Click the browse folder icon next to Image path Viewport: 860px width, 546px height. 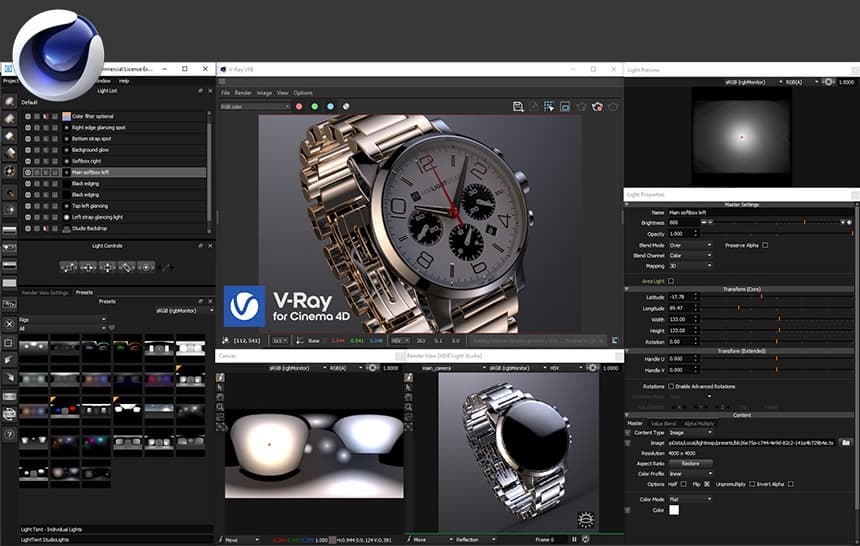(846, 442)
